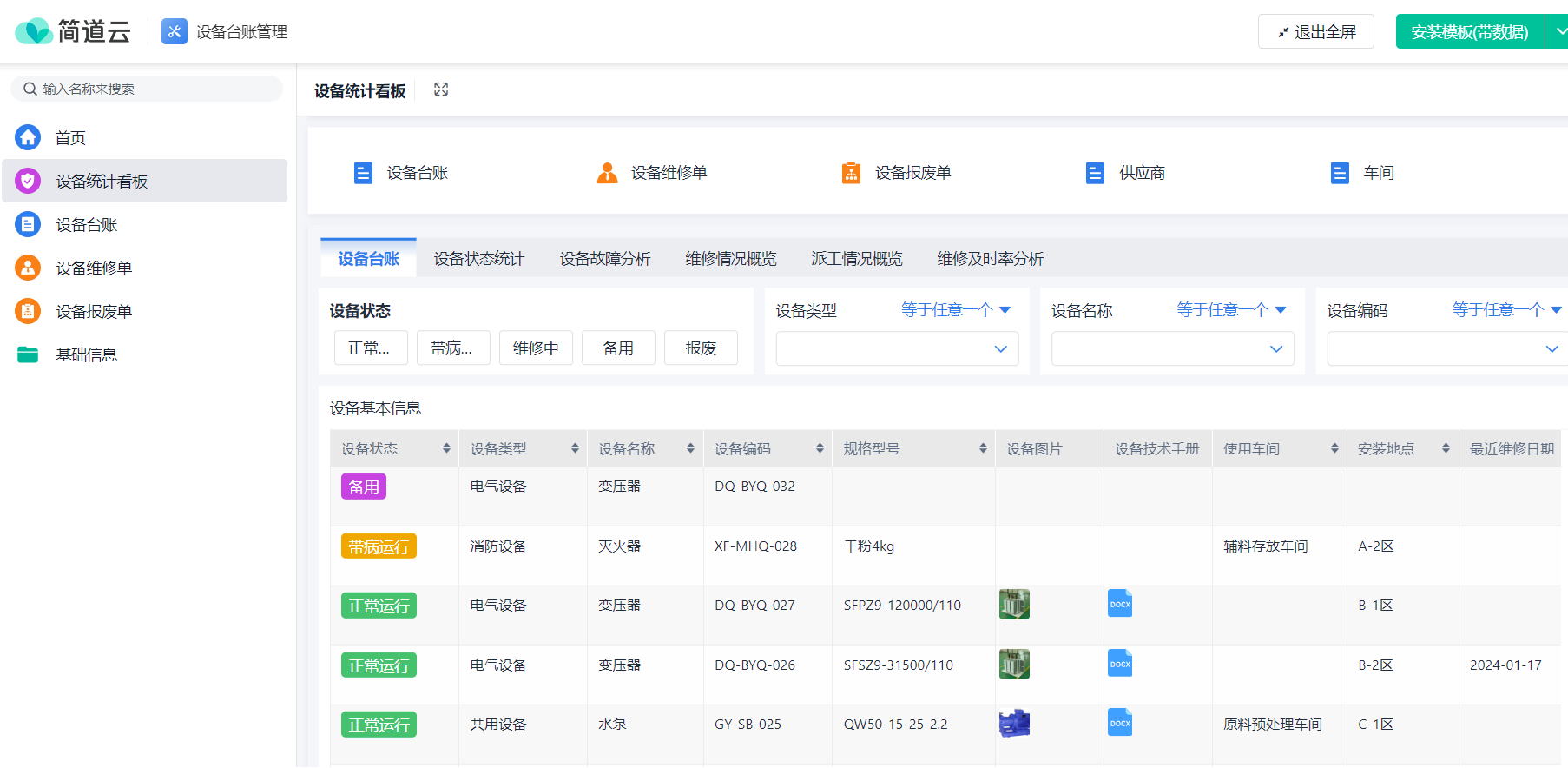Image resolution: width=1568 pixels, height=768 pixels.
Task: Click the 设备报废单 shortcut card icon
Action: click(x=851, y=173)
